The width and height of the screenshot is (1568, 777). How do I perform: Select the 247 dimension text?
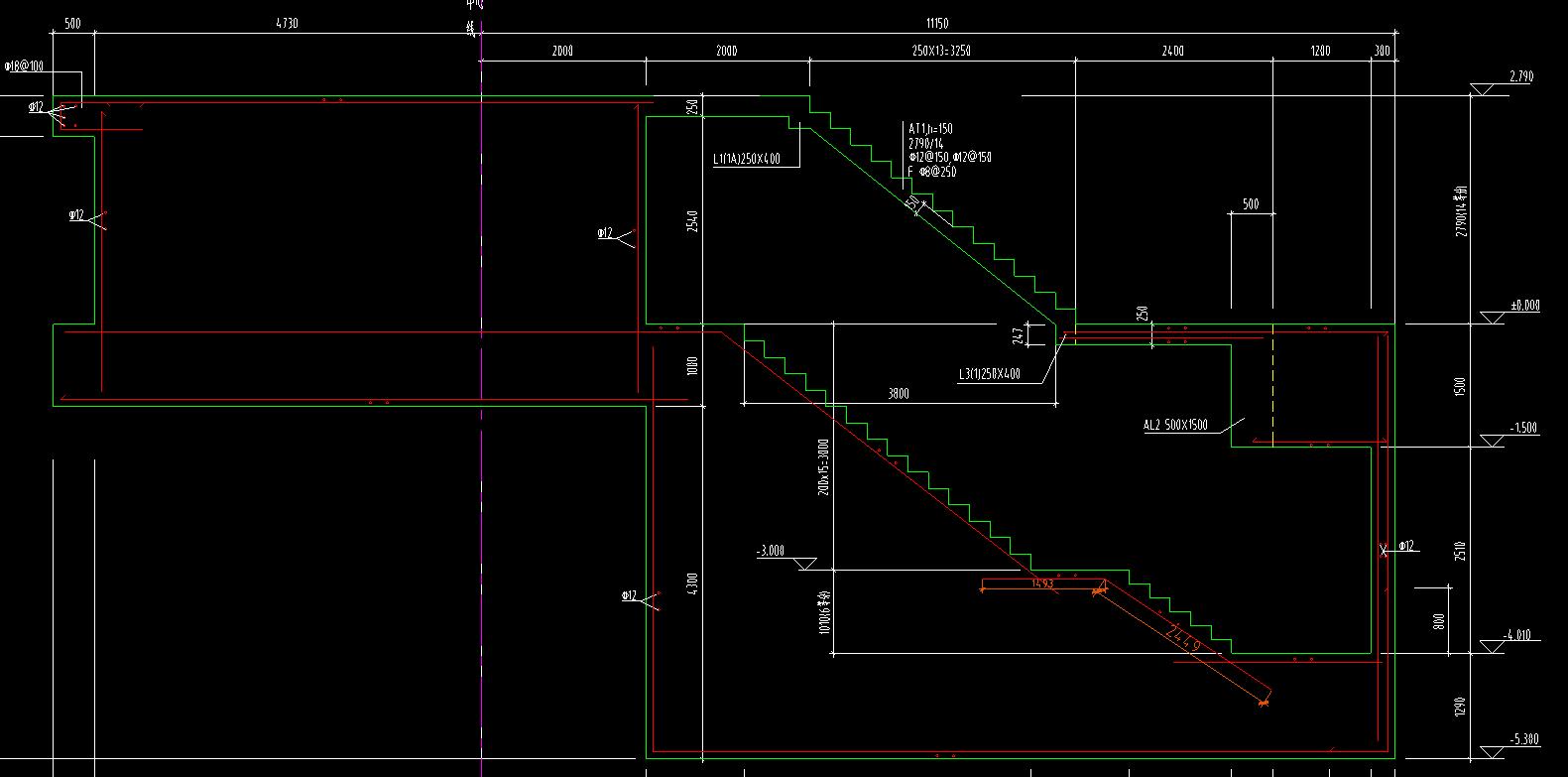(1017, 336)
